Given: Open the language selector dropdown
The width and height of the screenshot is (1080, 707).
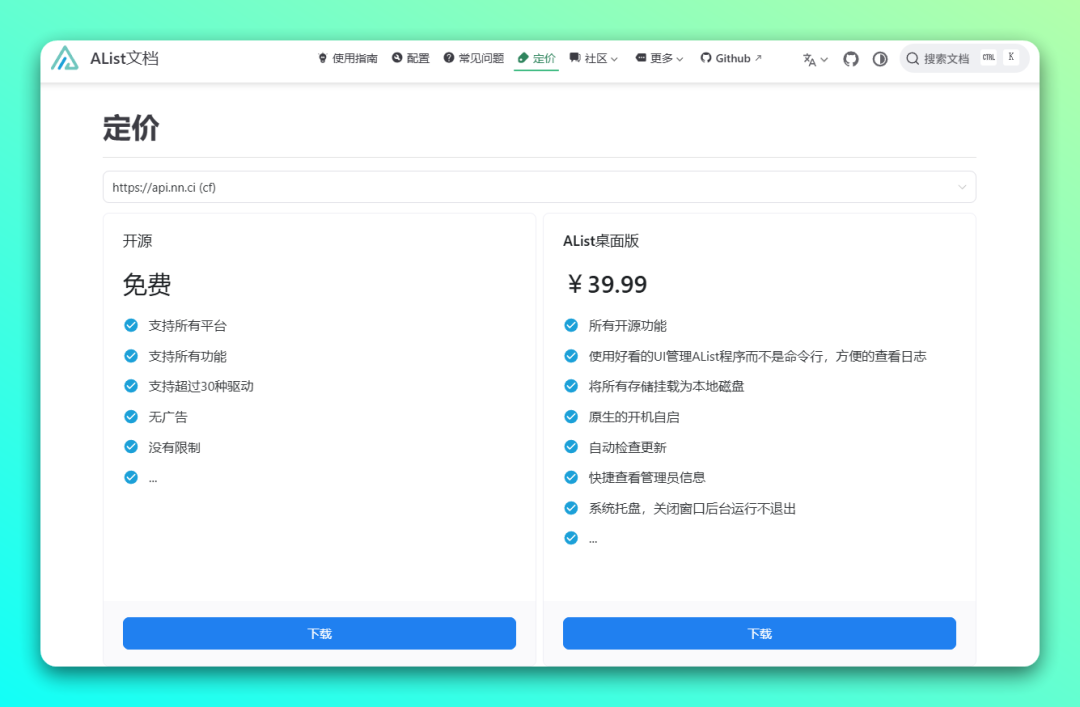Looking at the screenshot, I should [x=815, y=59].
